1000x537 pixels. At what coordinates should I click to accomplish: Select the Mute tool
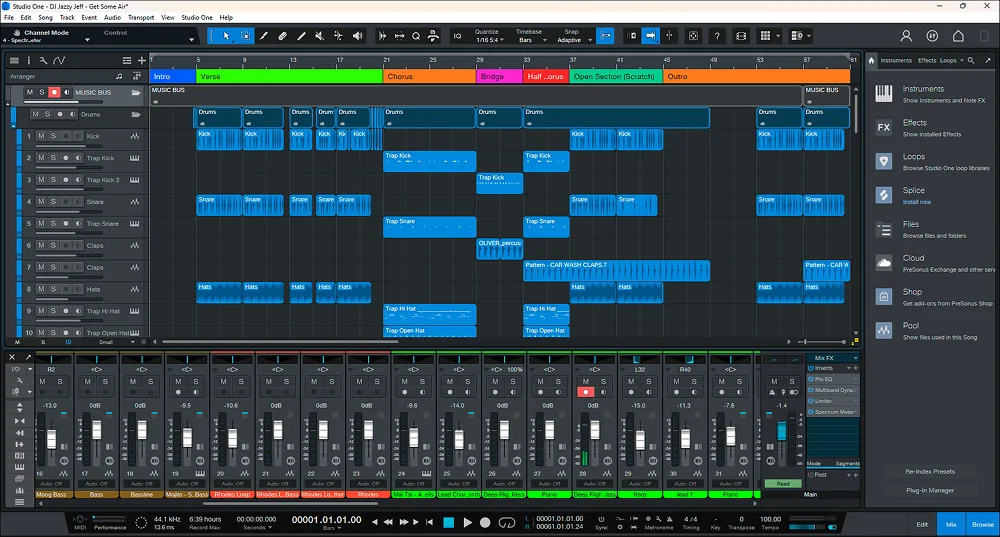[320, 36]
